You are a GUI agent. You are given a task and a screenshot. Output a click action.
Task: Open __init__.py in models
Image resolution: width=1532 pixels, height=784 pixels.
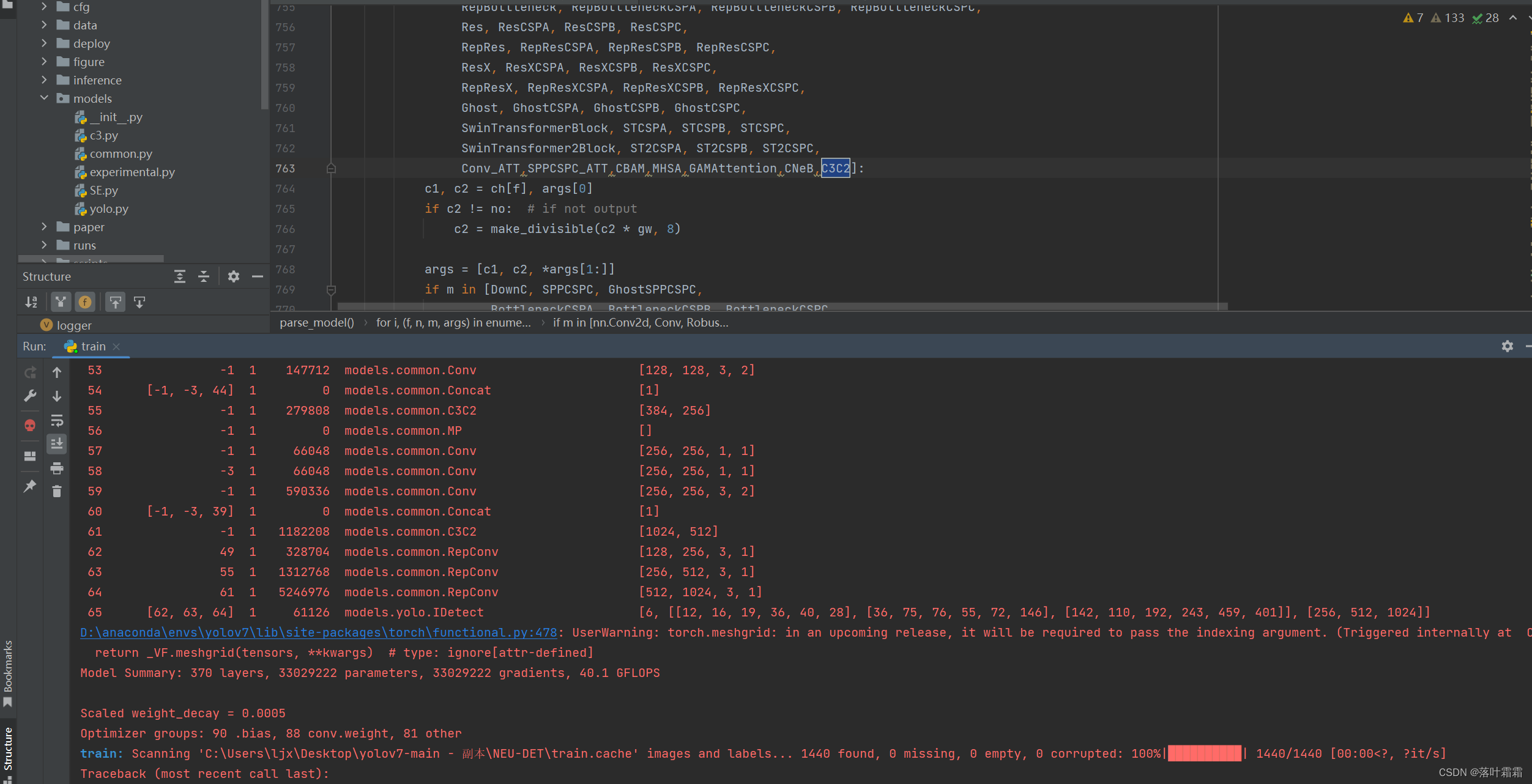[x=108, y=117]
